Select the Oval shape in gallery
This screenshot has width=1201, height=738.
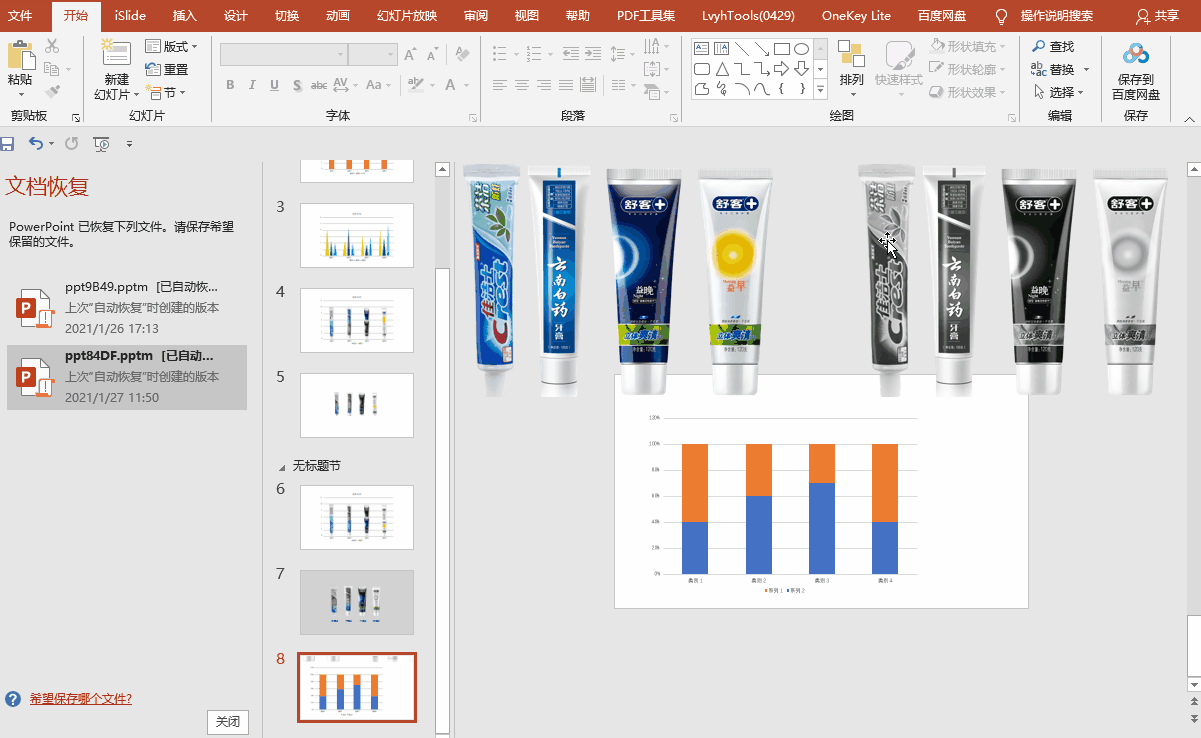[x=801, y=48]
